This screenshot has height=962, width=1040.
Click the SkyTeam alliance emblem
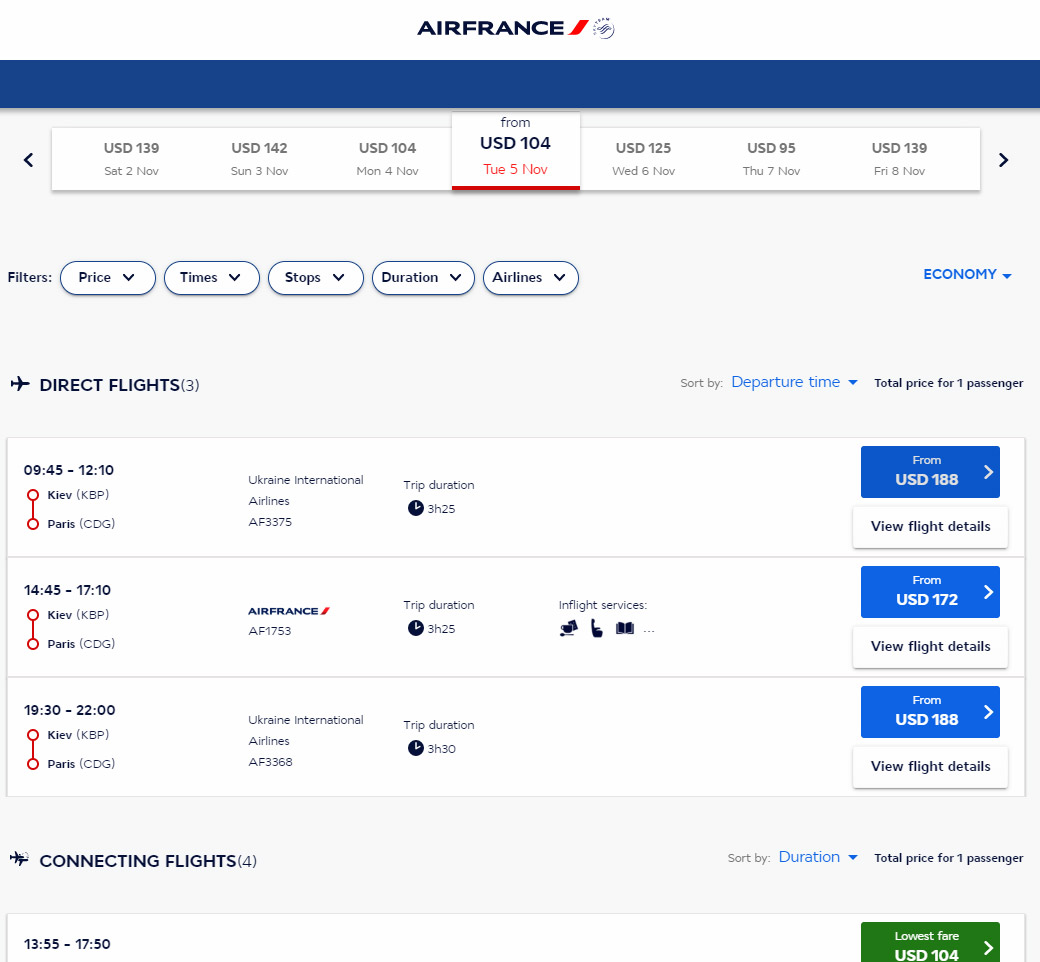coord(604,29)
